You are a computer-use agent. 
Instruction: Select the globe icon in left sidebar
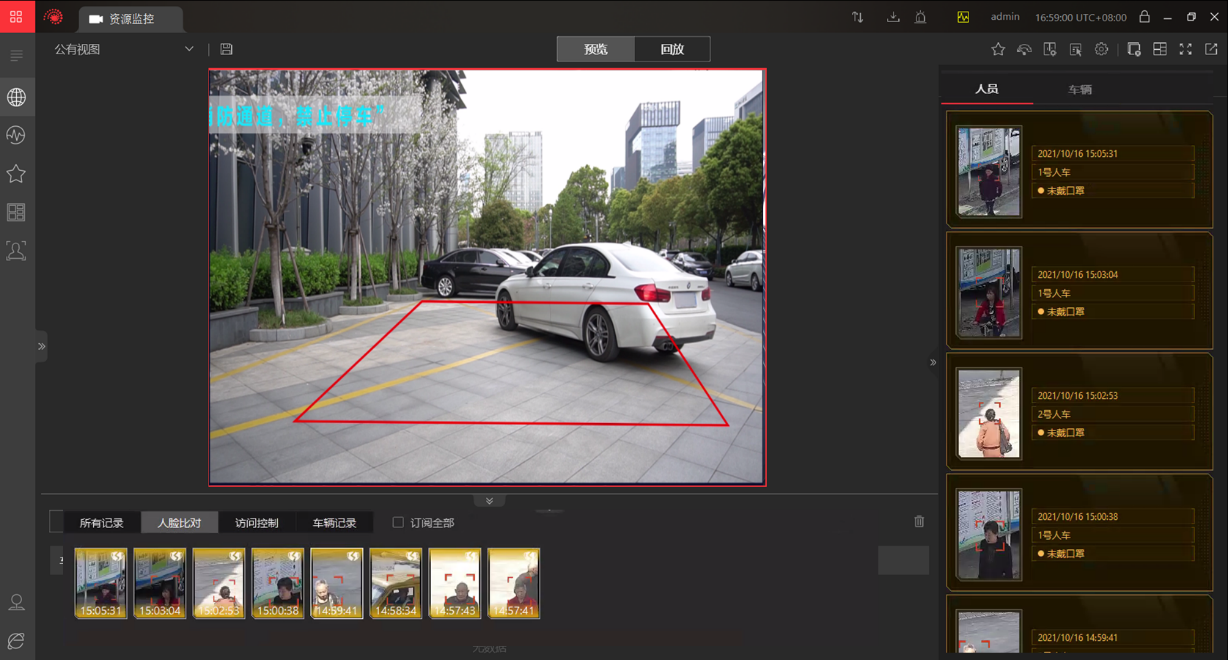click(16, 97)
